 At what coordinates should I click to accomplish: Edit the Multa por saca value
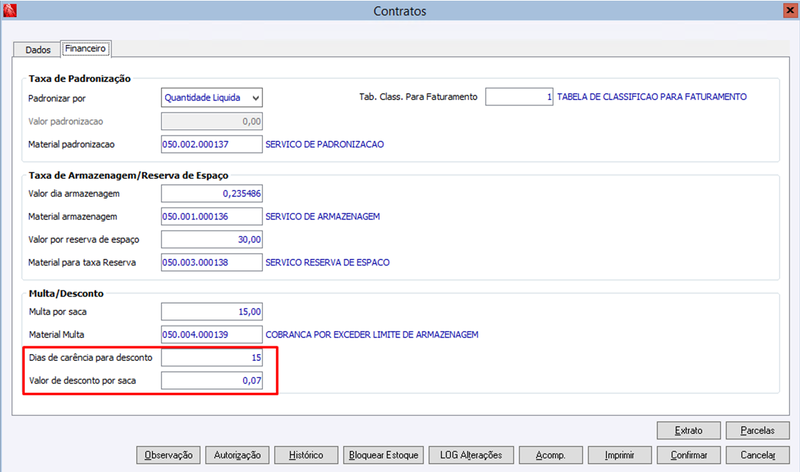click(x=212, y=311)
